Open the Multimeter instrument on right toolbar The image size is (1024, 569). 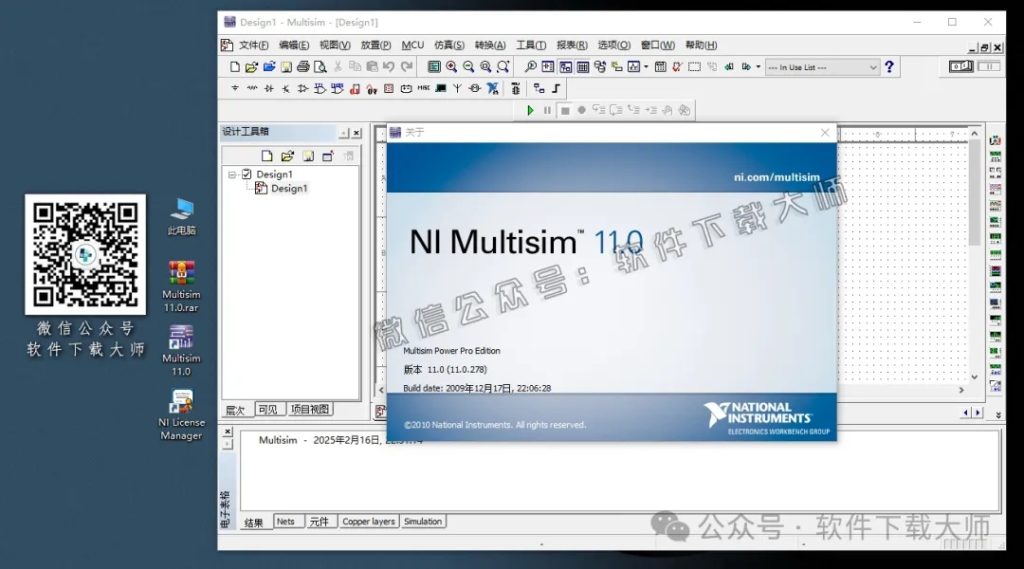pyautogui.click(x=995, y=140)
